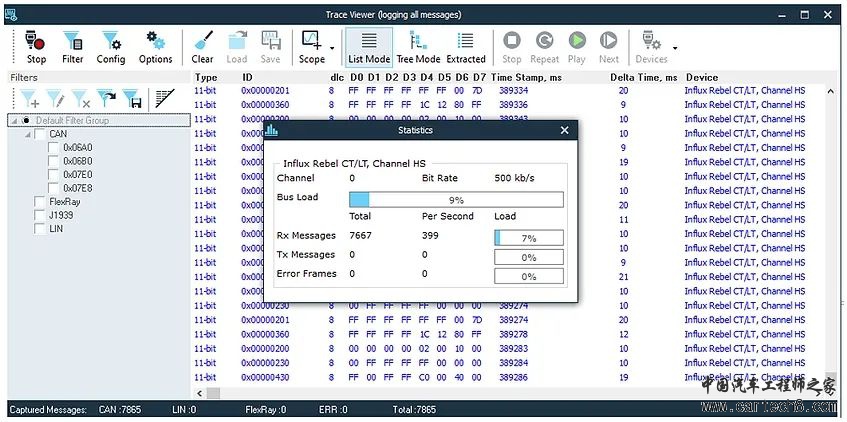This screenshot has height=422, width=847.
Task: Click the Delta Time, ms column header
Action: click(x=644, y=78)
